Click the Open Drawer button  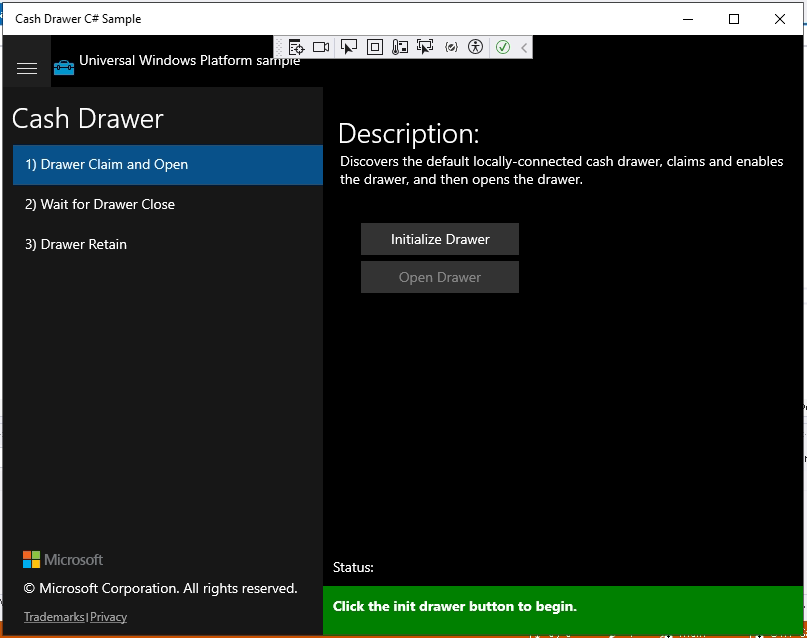coord(440,277)
